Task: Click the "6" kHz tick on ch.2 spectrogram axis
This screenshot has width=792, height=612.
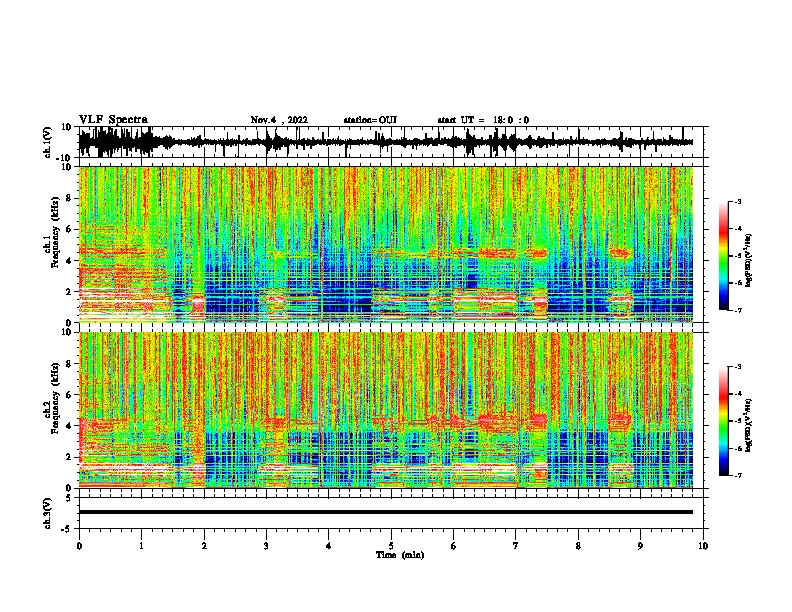Action: tap(70, 394)
